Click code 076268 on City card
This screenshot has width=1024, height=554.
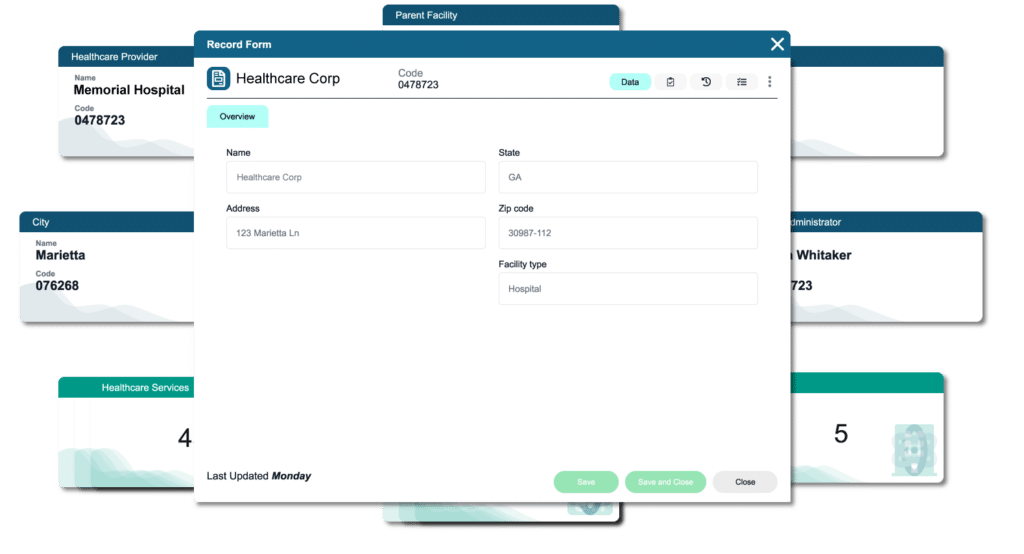click(57, 285)
